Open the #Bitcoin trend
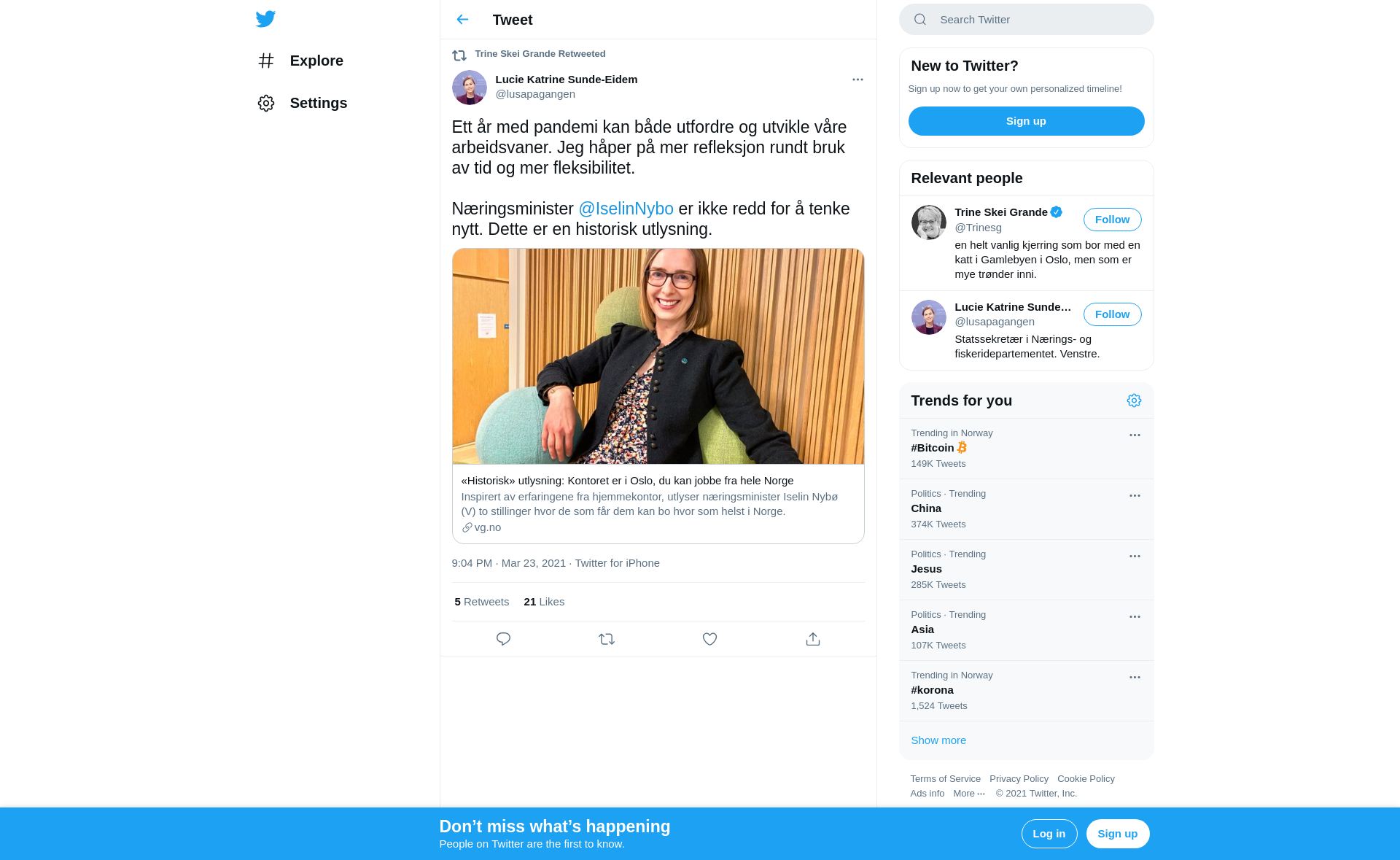The height and width of the screenshot is (860, 1400). tap(1027, 449)
